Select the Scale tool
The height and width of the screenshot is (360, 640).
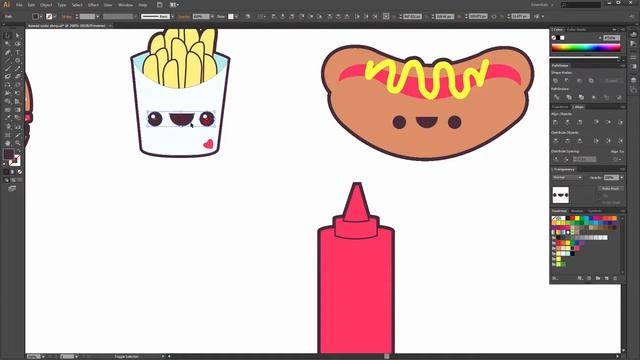pyautogui.click(x=18, y=85)
